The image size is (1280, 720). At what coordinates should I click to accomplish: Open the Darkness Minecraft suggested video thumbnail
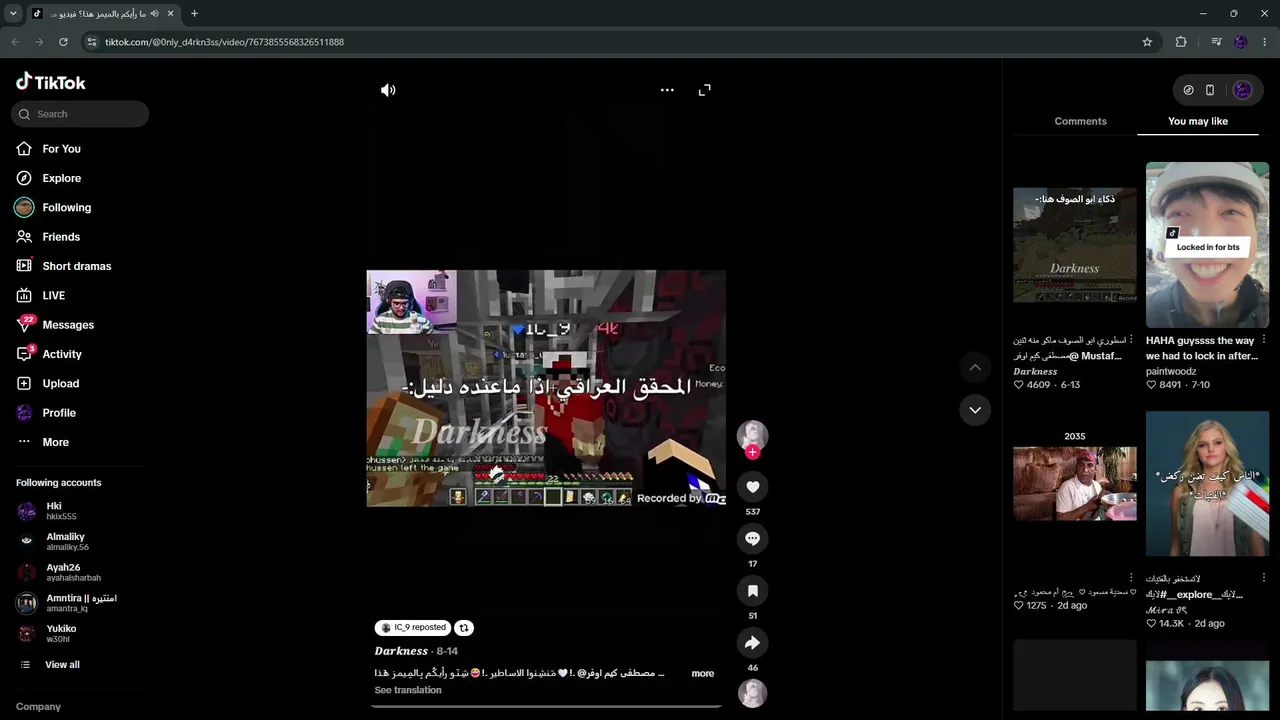1075,245
